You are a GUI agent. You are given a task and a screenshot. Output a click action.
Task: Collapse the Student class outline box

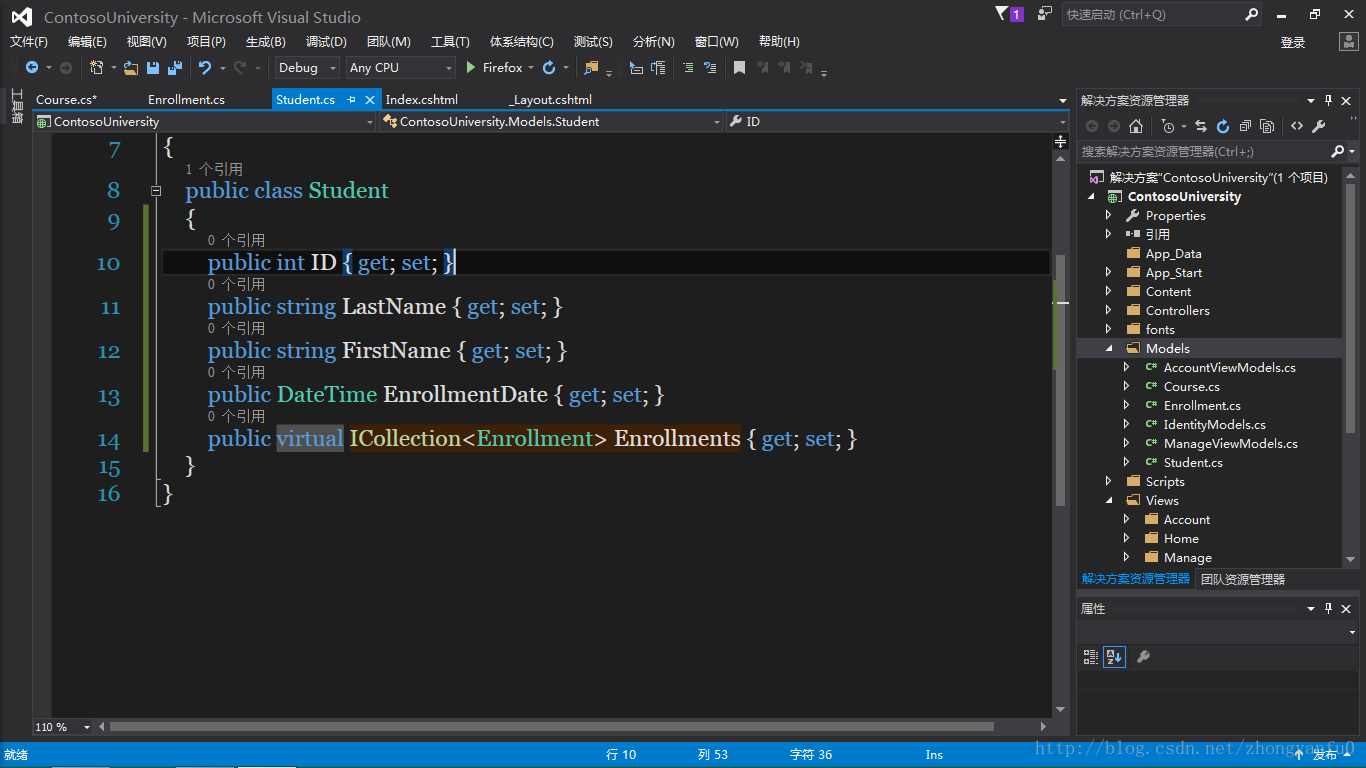(x=156, y=190)
